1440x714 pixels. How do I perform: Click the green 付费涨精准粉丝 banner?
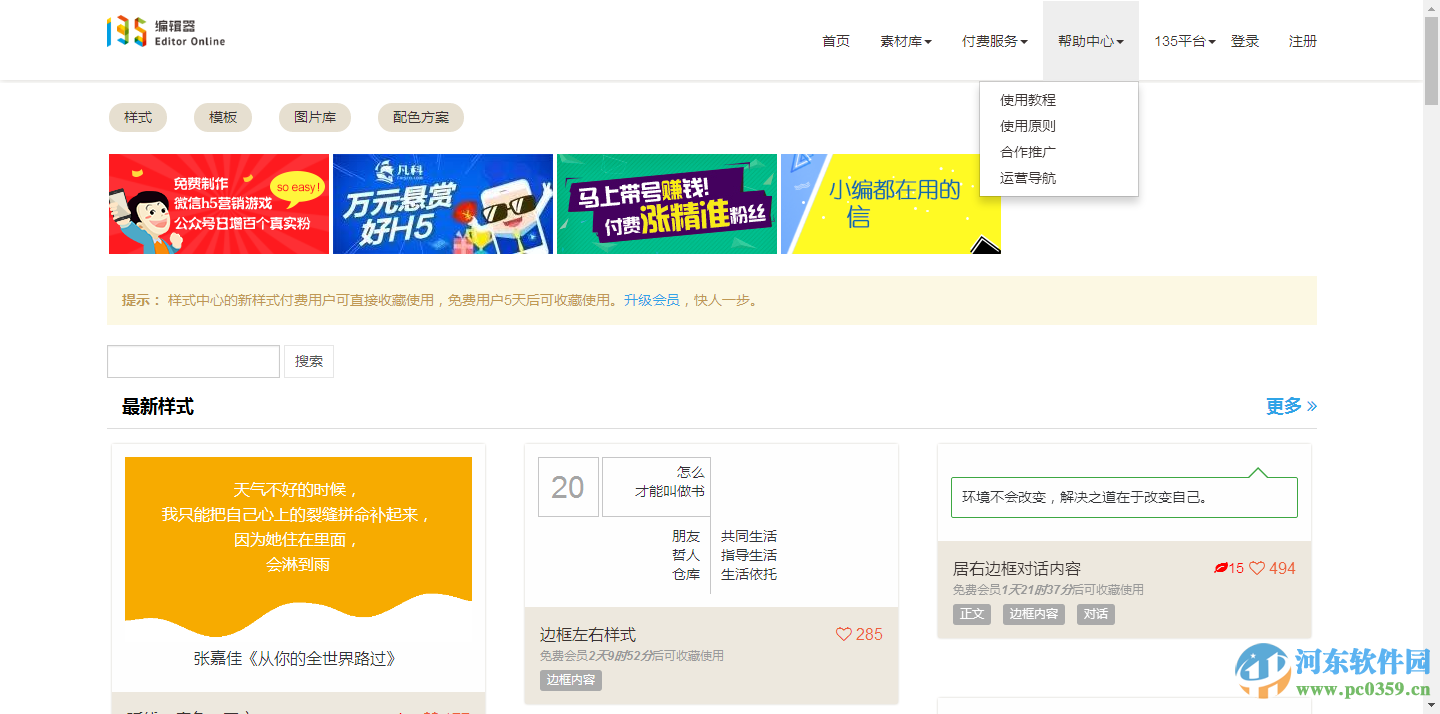point(667,204)
